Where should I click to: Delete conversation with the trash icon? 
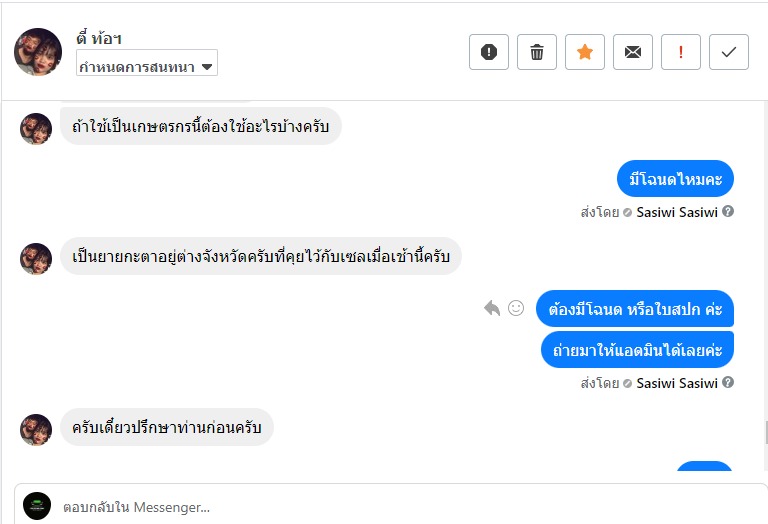tap(537, 52)
